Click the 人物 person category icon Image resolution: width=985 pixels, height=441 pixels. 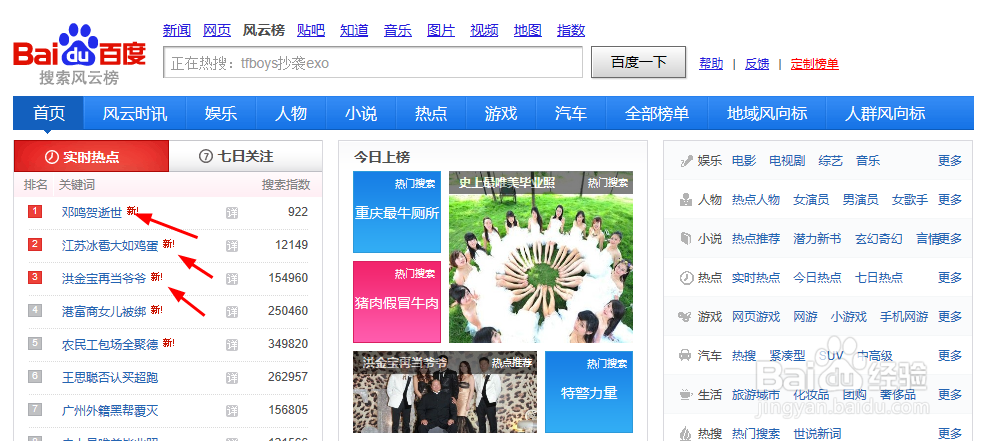pos(686,200)
